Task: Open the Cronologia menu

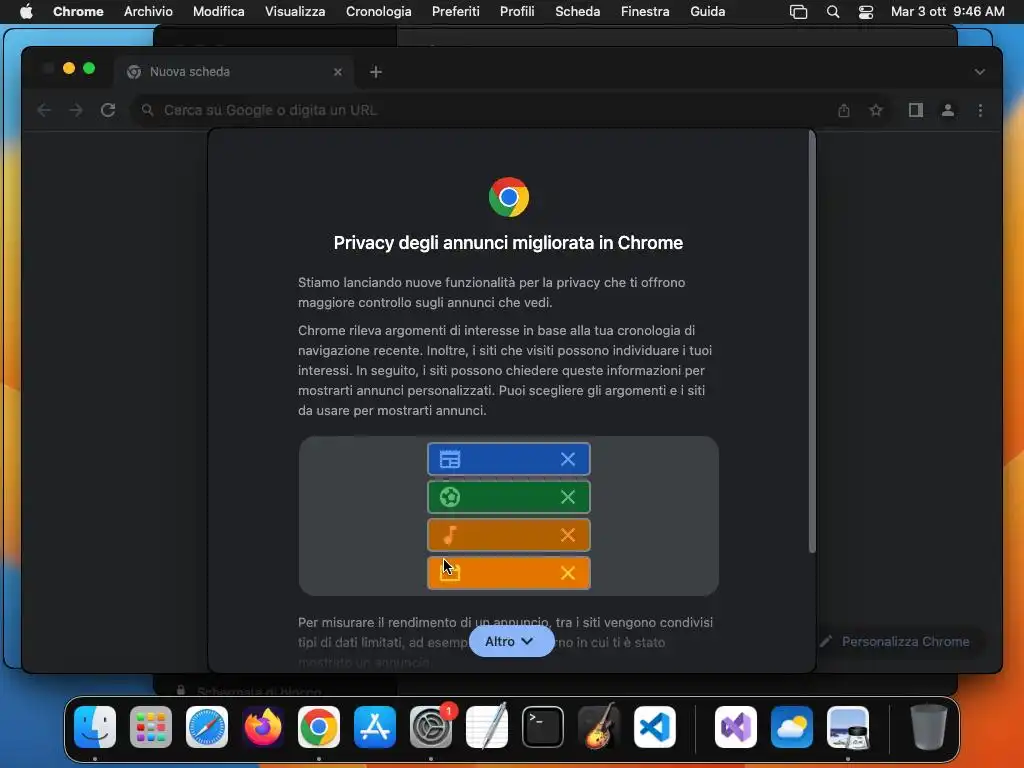Action: click(379, 11)
